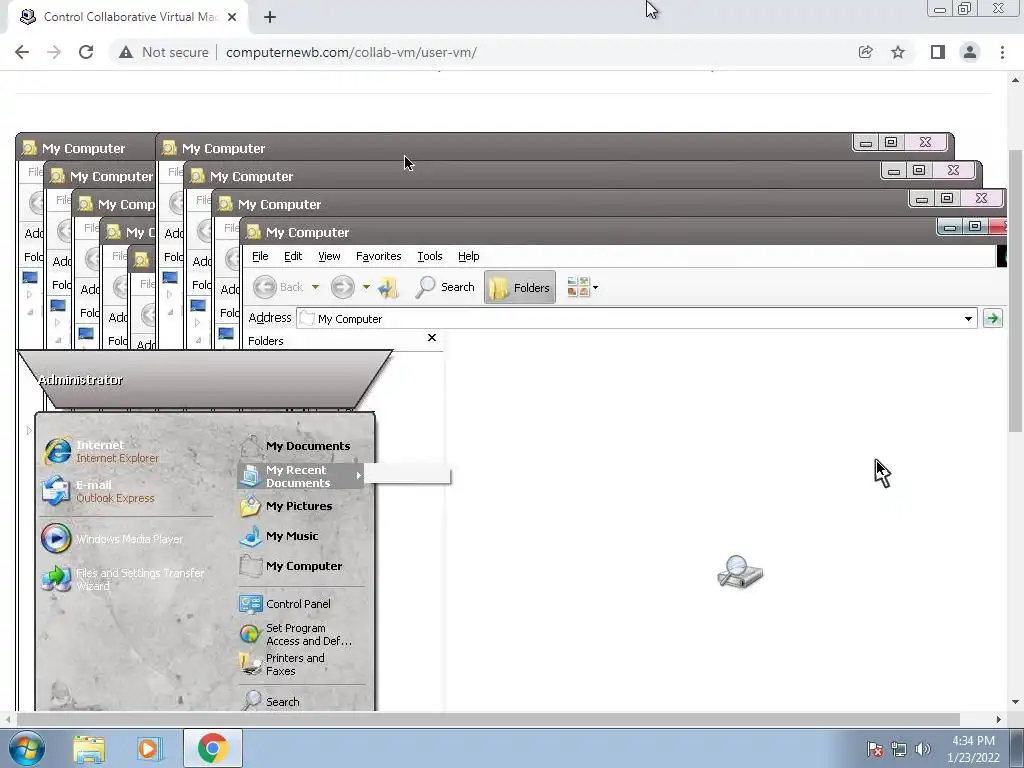This screenshot has height=768, width=1024.
Task: Open My Music folder
Action: click(280, 536)
